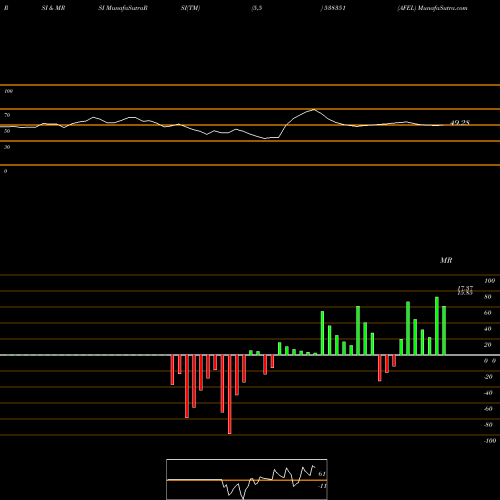Click the "SI & MR" header label

point(53,8)
